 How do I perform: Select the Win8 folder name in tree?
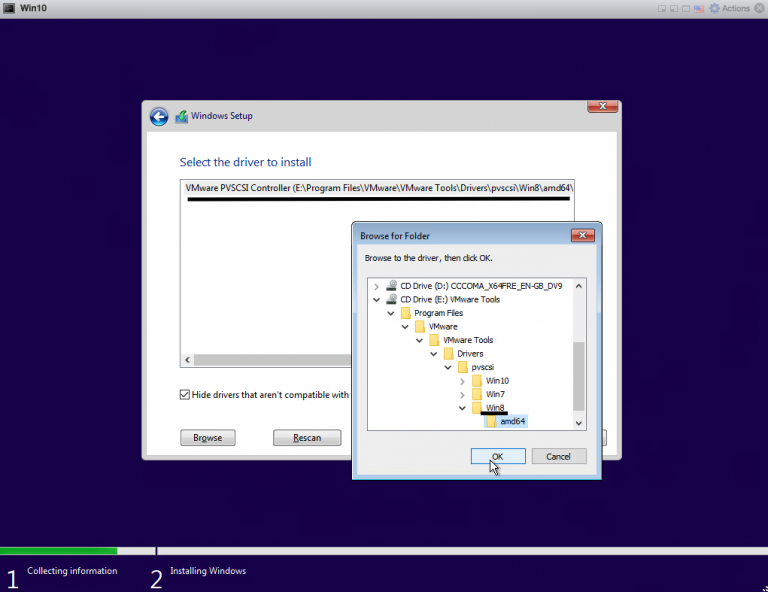click(x=495, y=408)
